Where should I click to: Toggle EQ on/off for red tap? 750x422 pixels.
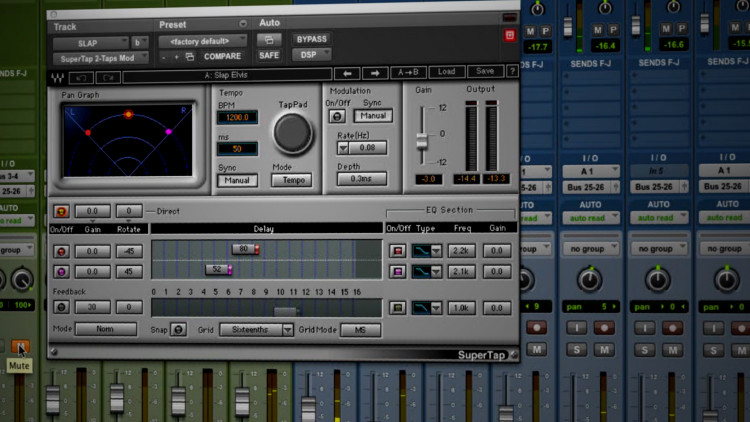(397, 251)
